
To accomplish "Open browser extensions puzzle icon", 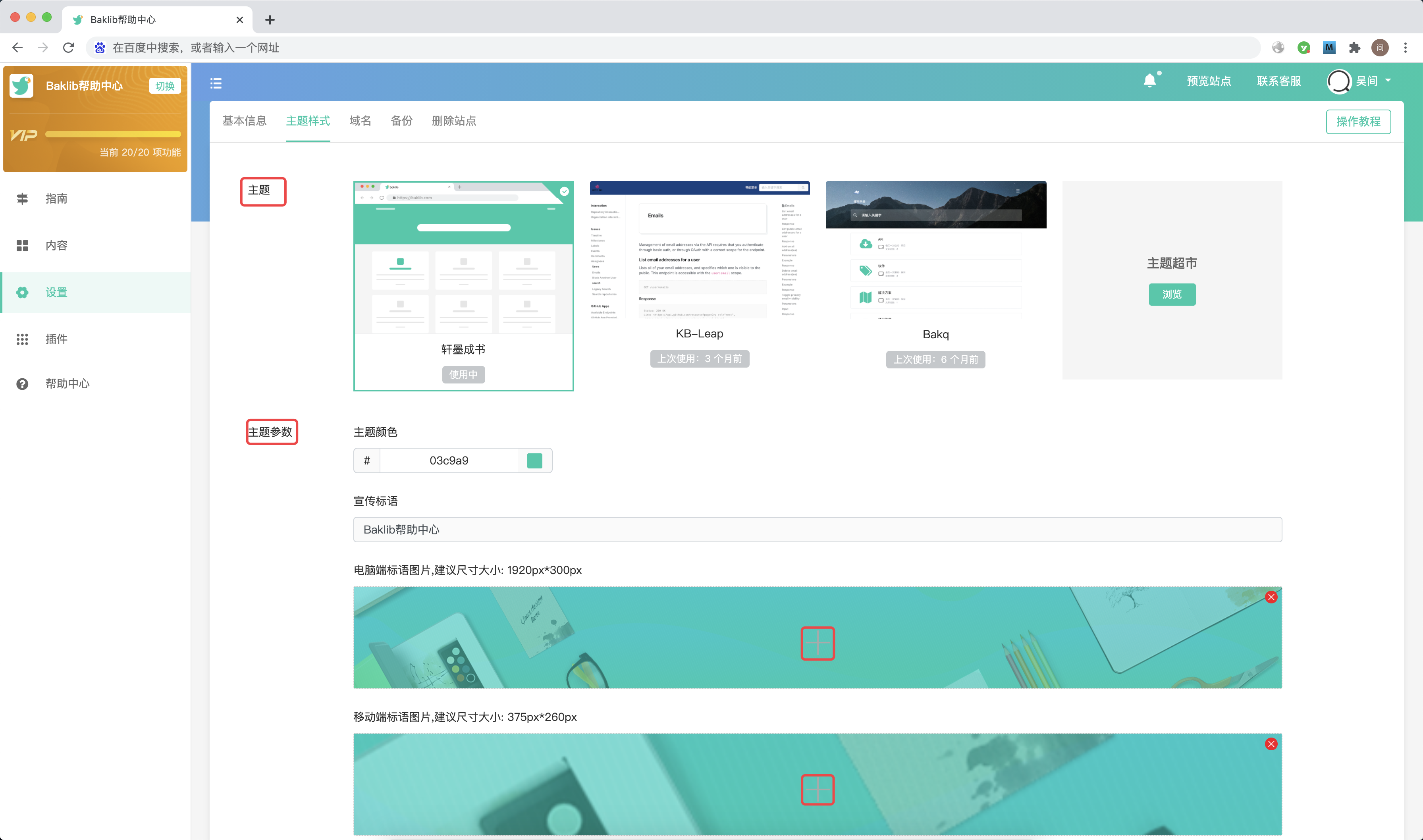I will [1355, 48].
